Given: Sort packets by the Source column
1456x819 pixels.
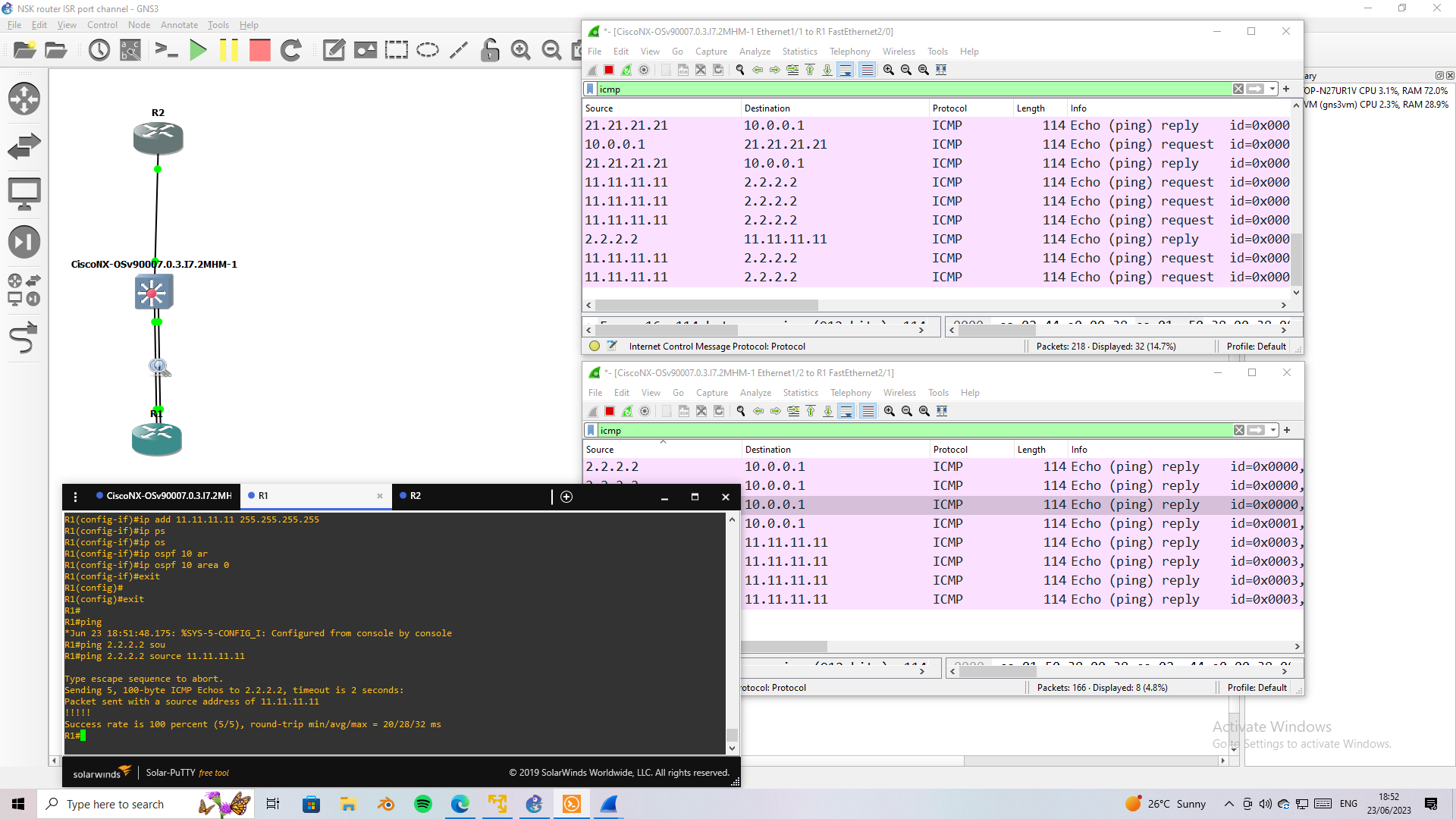Looking at the screenshot, I should tap(599, 108).
